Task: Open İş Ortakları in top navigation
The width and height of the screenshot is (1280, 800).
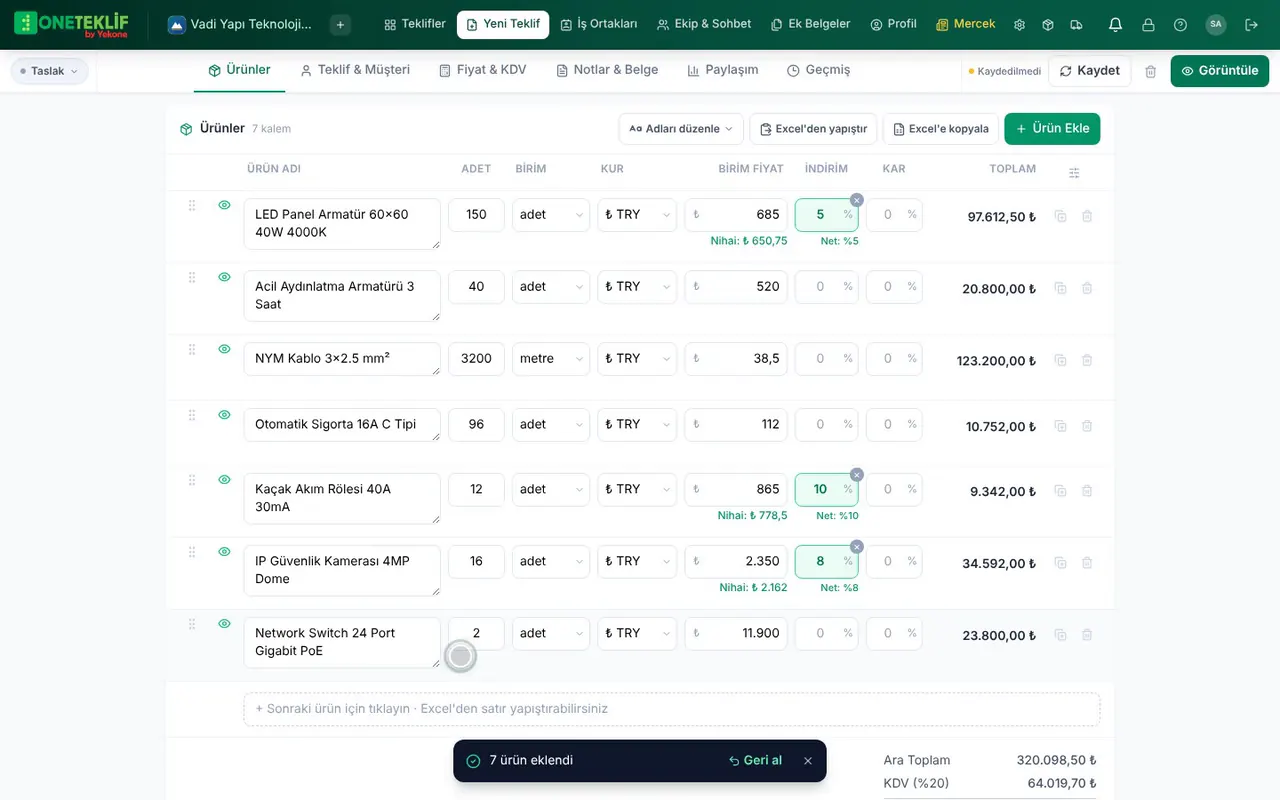Action: point(599,24)
